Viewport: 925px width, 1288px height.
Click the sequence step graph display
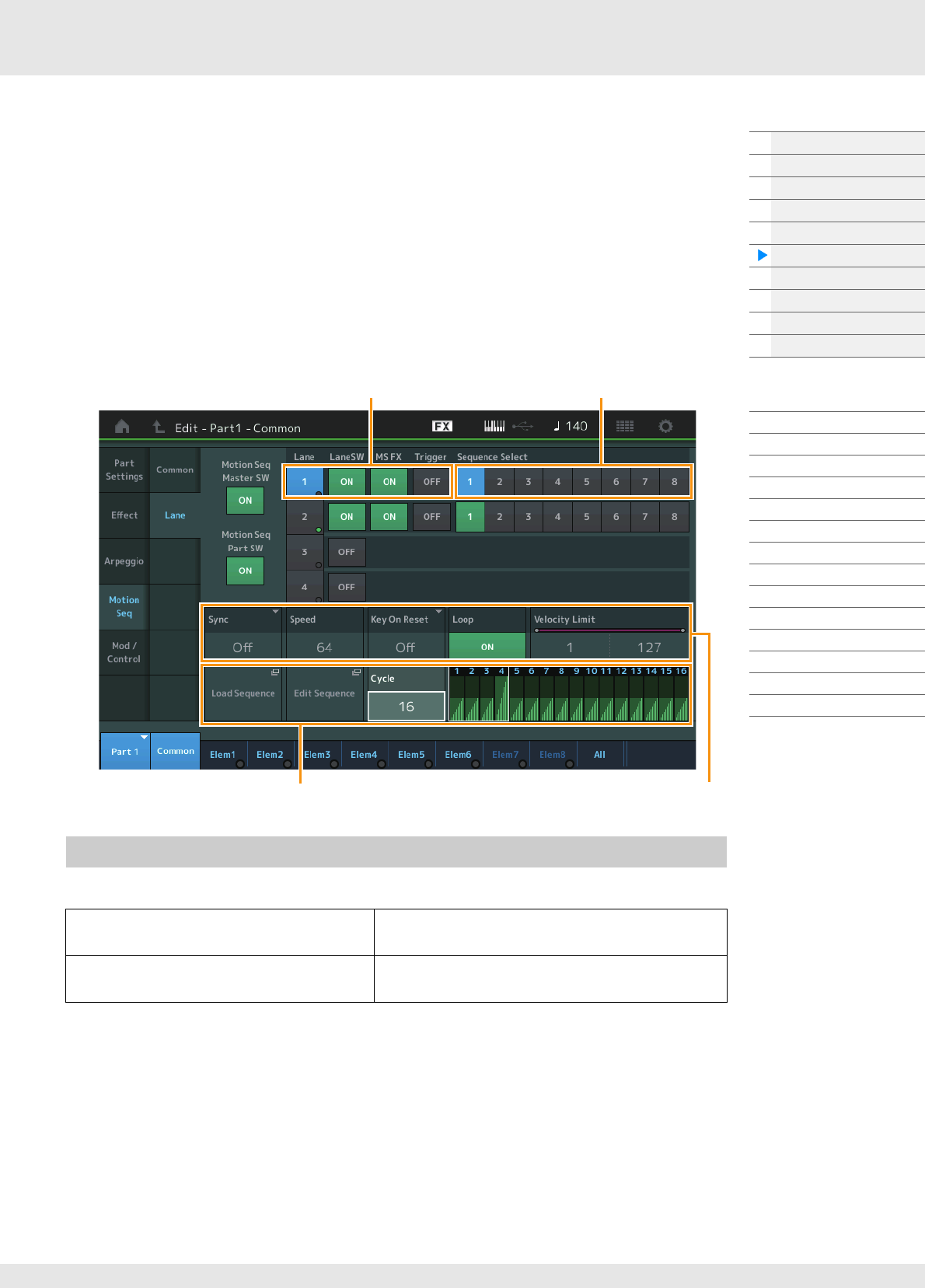click(x=569, y=693)
